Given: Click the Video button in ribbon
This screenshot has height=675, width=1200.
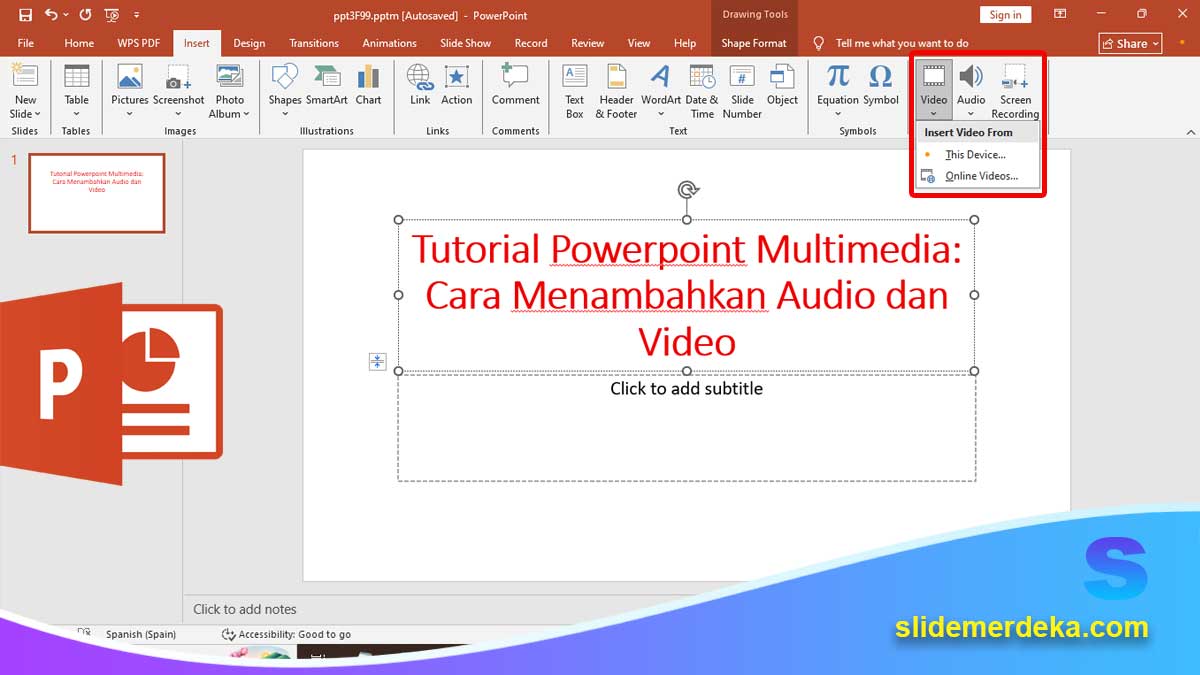Looking at the screenshot, I should (934, 90).
